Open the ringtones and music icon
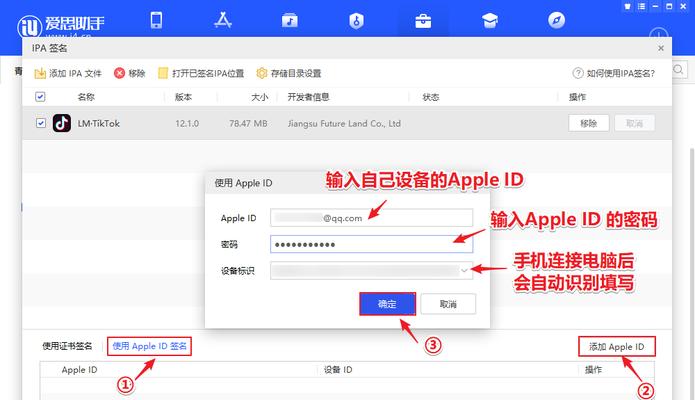 [x=289, y=21]
